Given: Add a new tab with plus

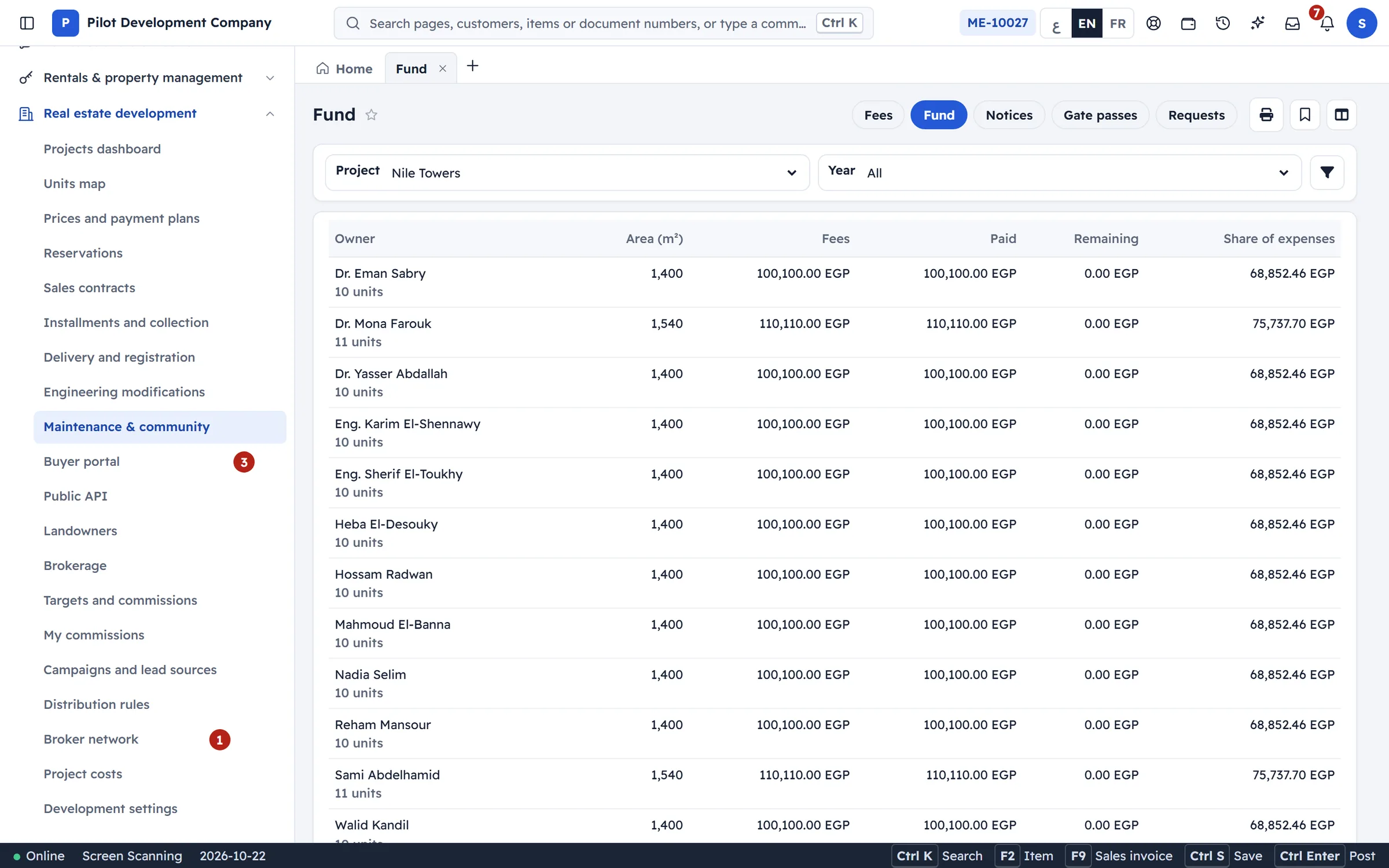Looking at the screenshot, I should (x=472, y=66).
